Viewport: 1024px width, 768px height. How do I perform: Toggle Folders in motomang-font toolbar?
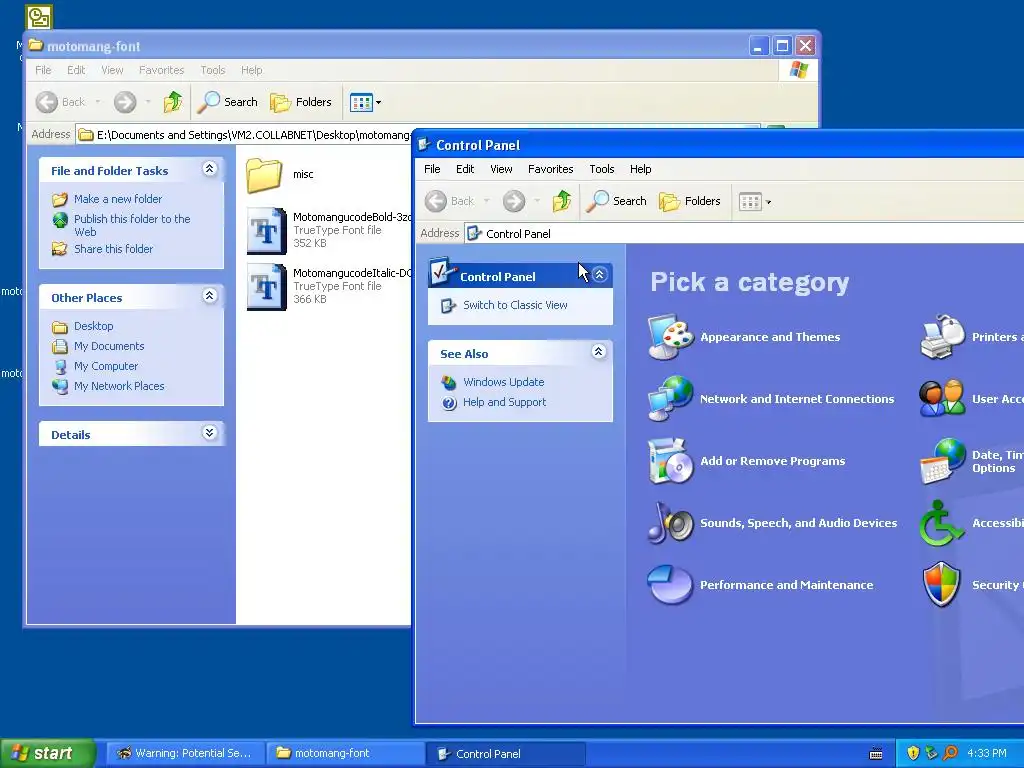(x=300, y=102)
